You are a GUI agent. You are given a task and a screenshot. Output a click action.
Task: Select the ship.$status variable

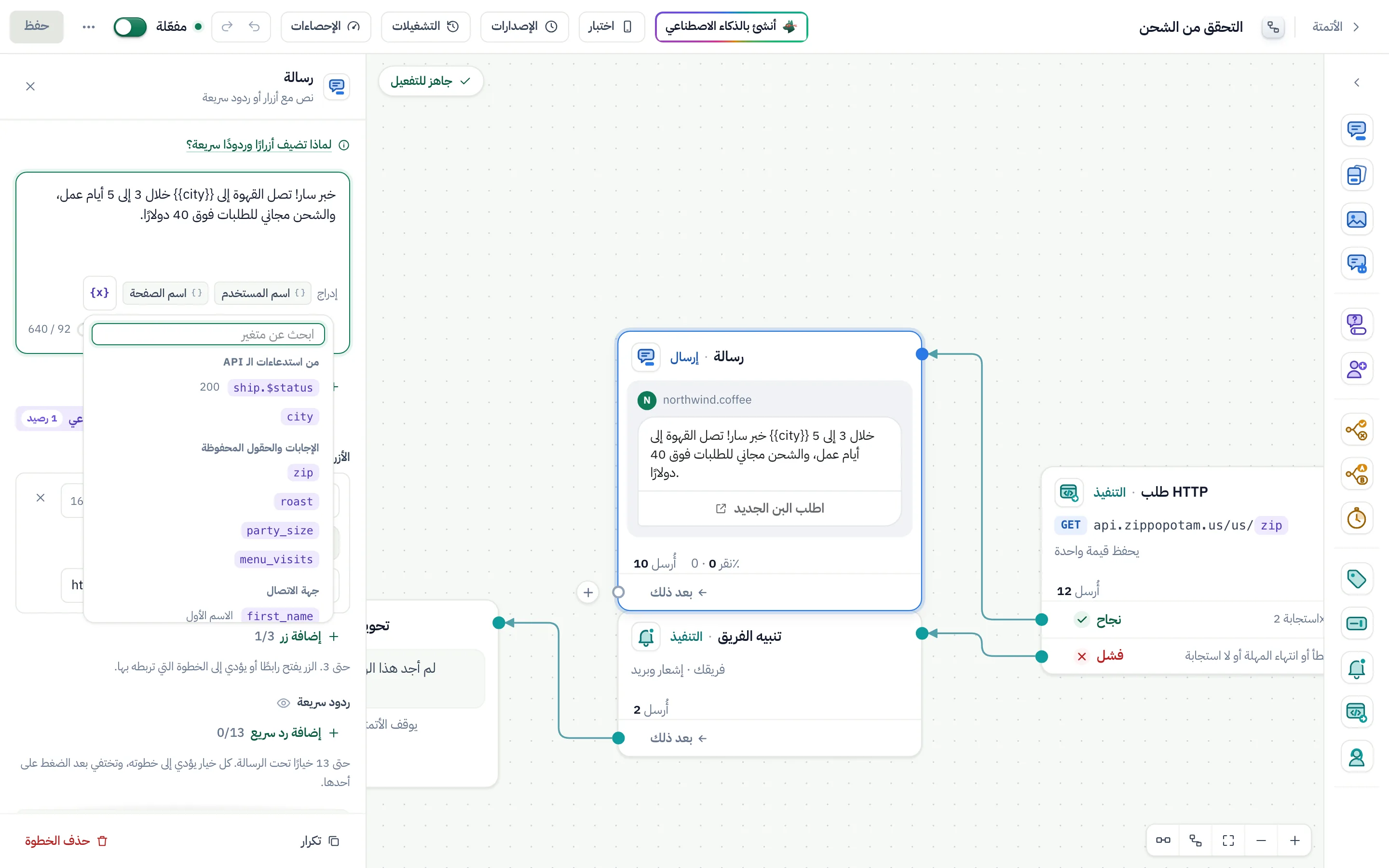(x=273, y=388)
